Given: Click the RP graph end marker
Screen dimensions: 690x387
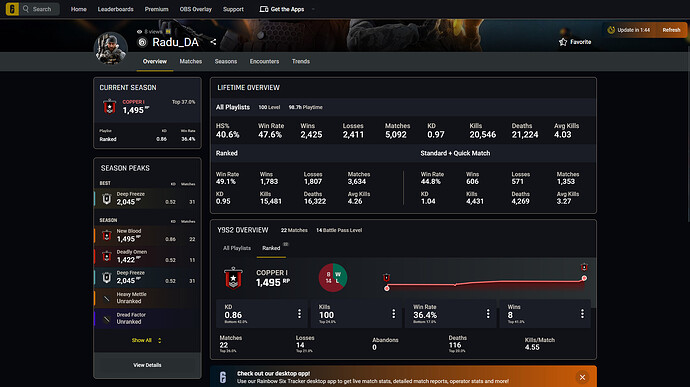Looking at the screenshot, I should pyautogui.click(x=584, y=278).
